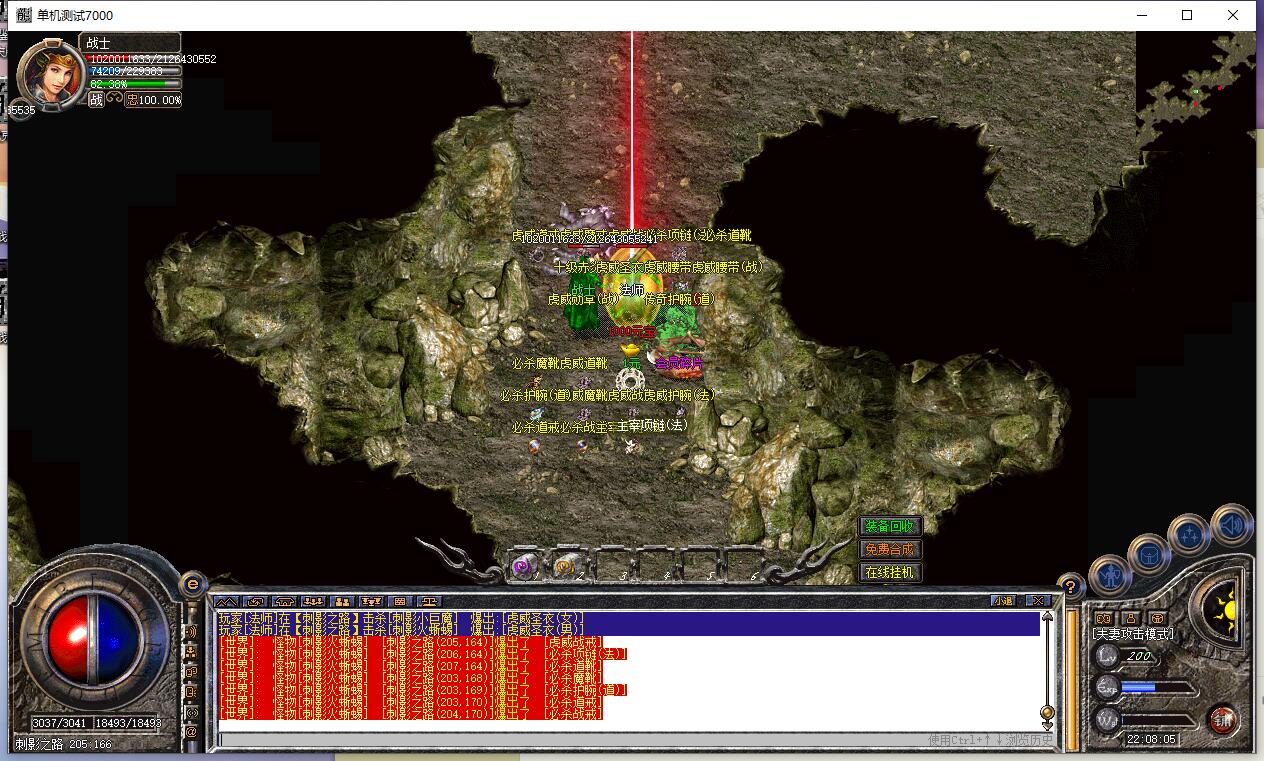Close the chat panel with X button
The height and width of the screenshot is (761, 1264).
pyautogui.click(x=1039, y=601)
